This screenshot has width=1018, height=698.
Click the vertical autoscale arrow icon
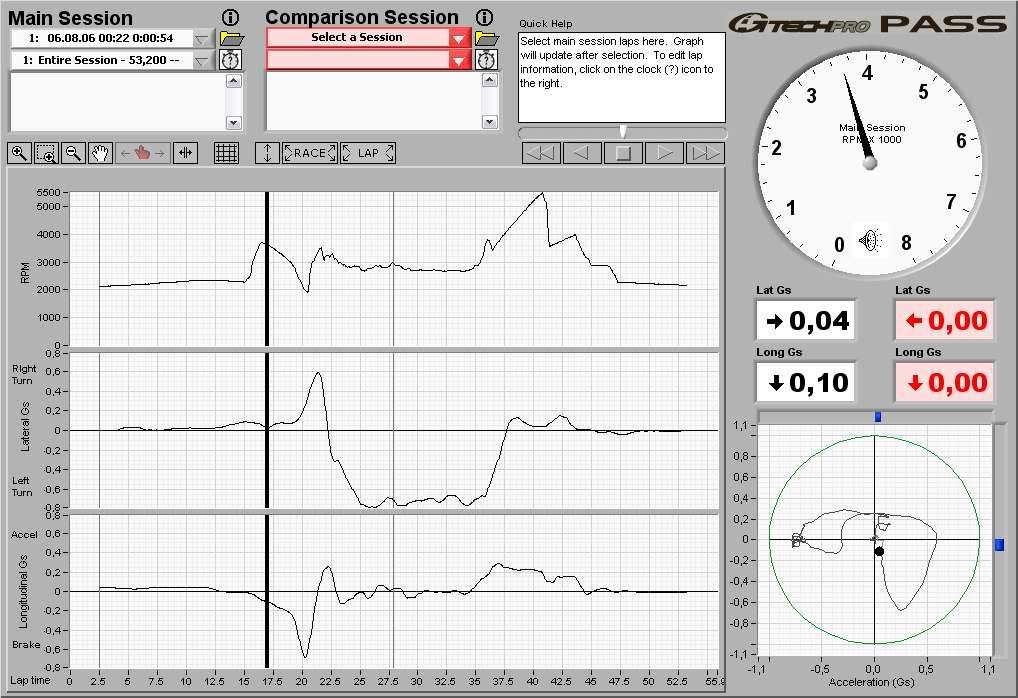click(x=267, y=153)
